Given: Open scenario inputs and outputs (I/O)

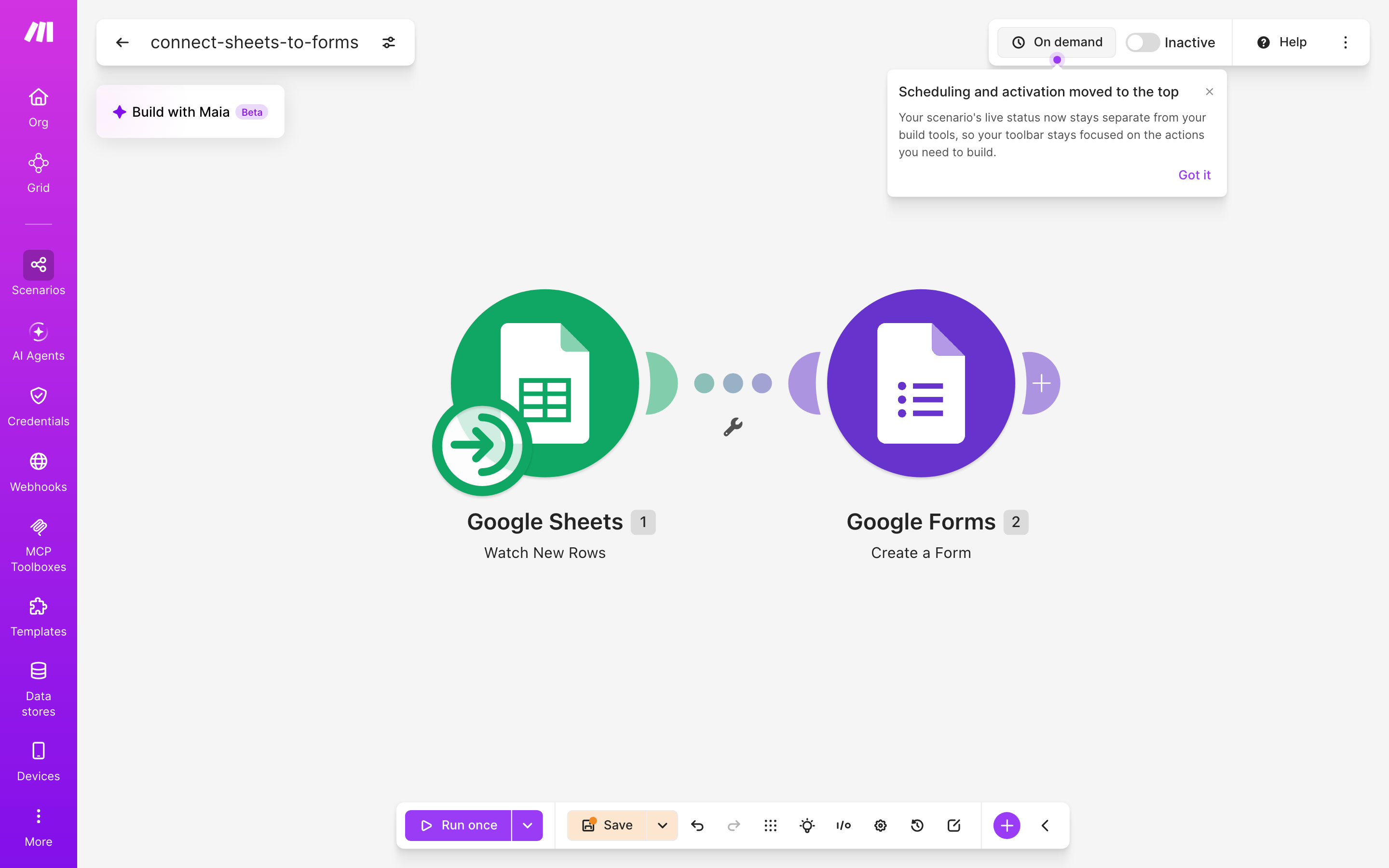Looking at the screenshot, I should tap(844, 826).
